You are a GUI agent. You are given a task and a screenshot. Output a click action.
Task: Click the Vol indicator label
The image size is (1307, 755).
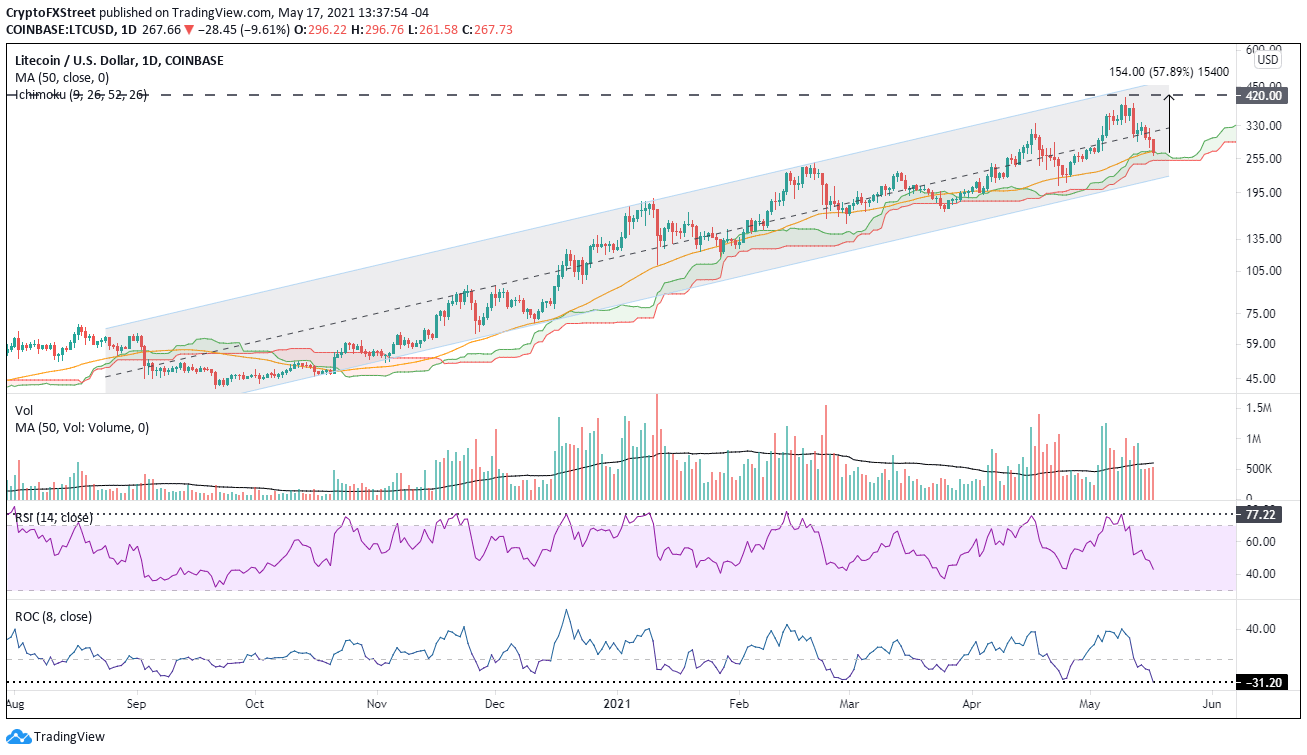pos(23,410)
